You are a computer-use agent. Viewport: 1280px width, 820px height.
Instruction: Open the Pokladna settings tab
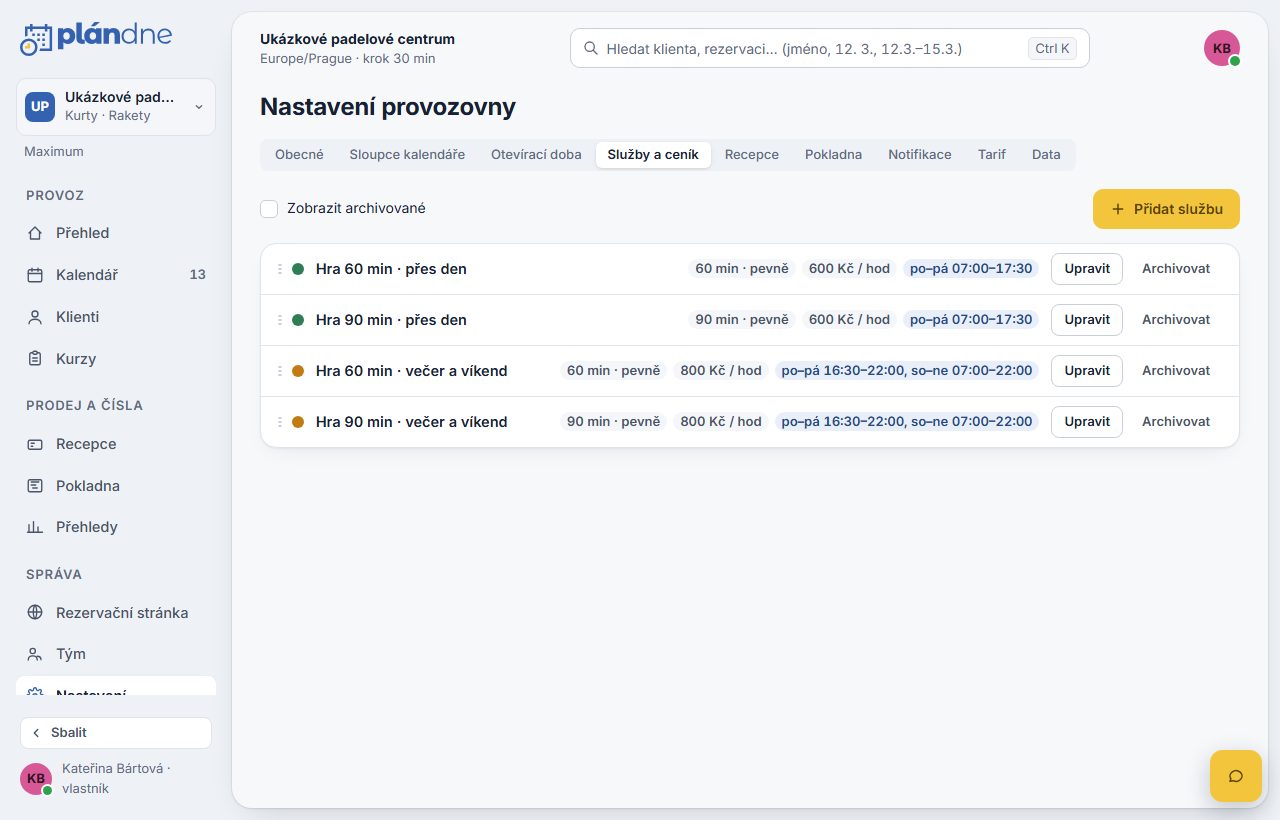(833, 155)
